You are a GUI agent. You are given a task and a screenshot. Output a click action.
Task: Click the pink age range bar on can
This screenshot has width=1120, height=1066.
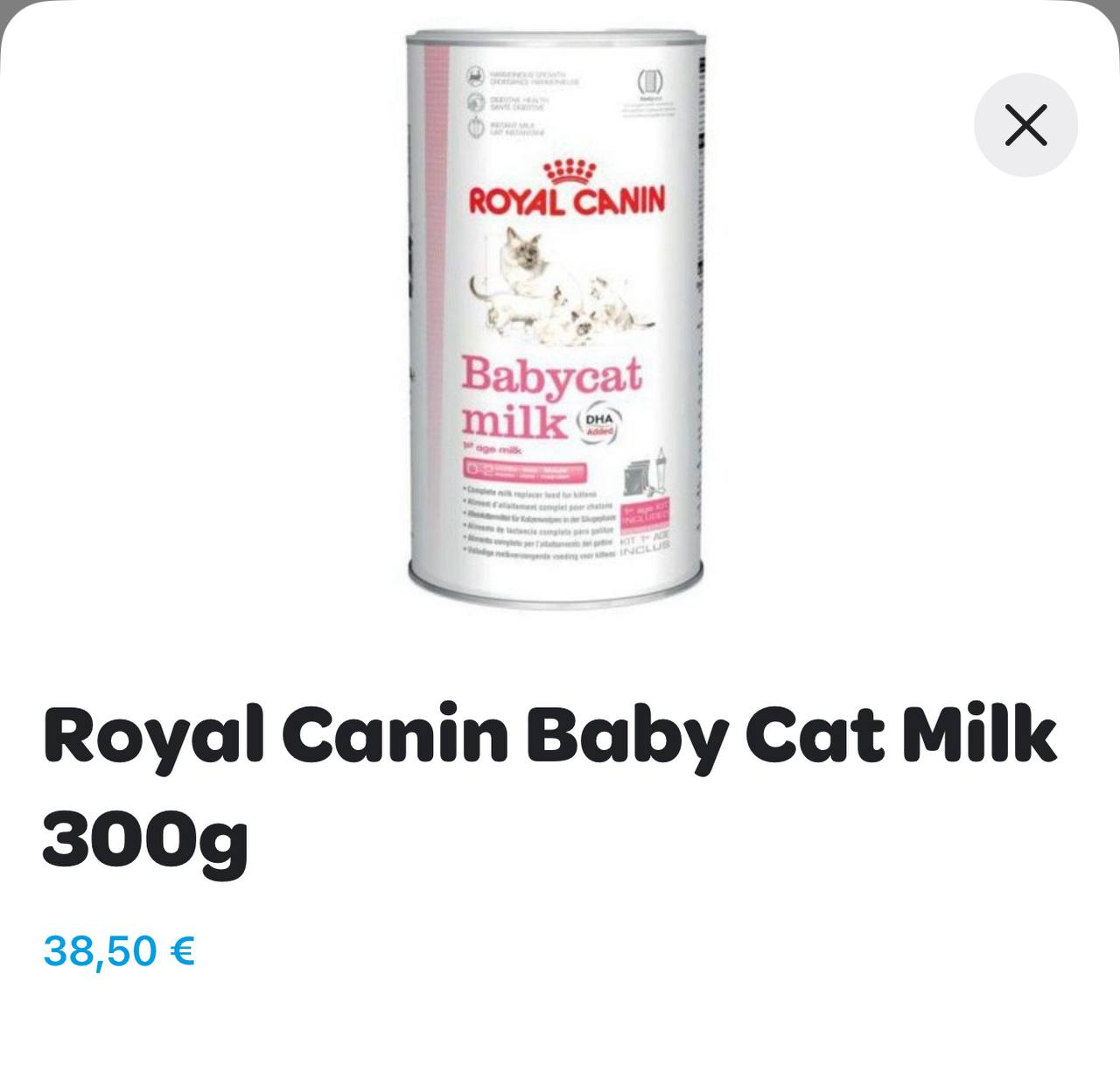(526, 471)
